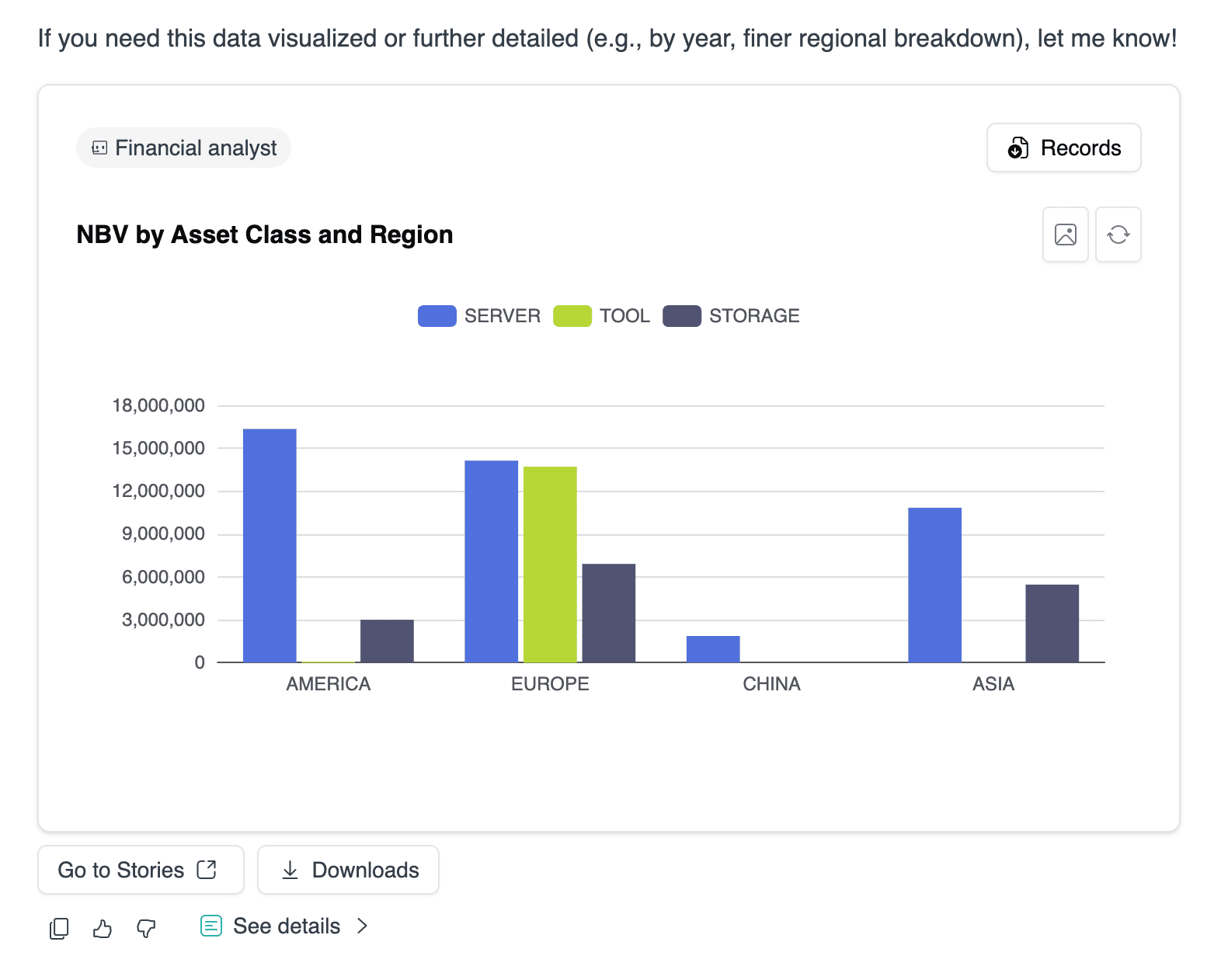Toggle the STORAGE series in legend
Viewport: 1221px width, 980px height.
[x=753, y=316]
